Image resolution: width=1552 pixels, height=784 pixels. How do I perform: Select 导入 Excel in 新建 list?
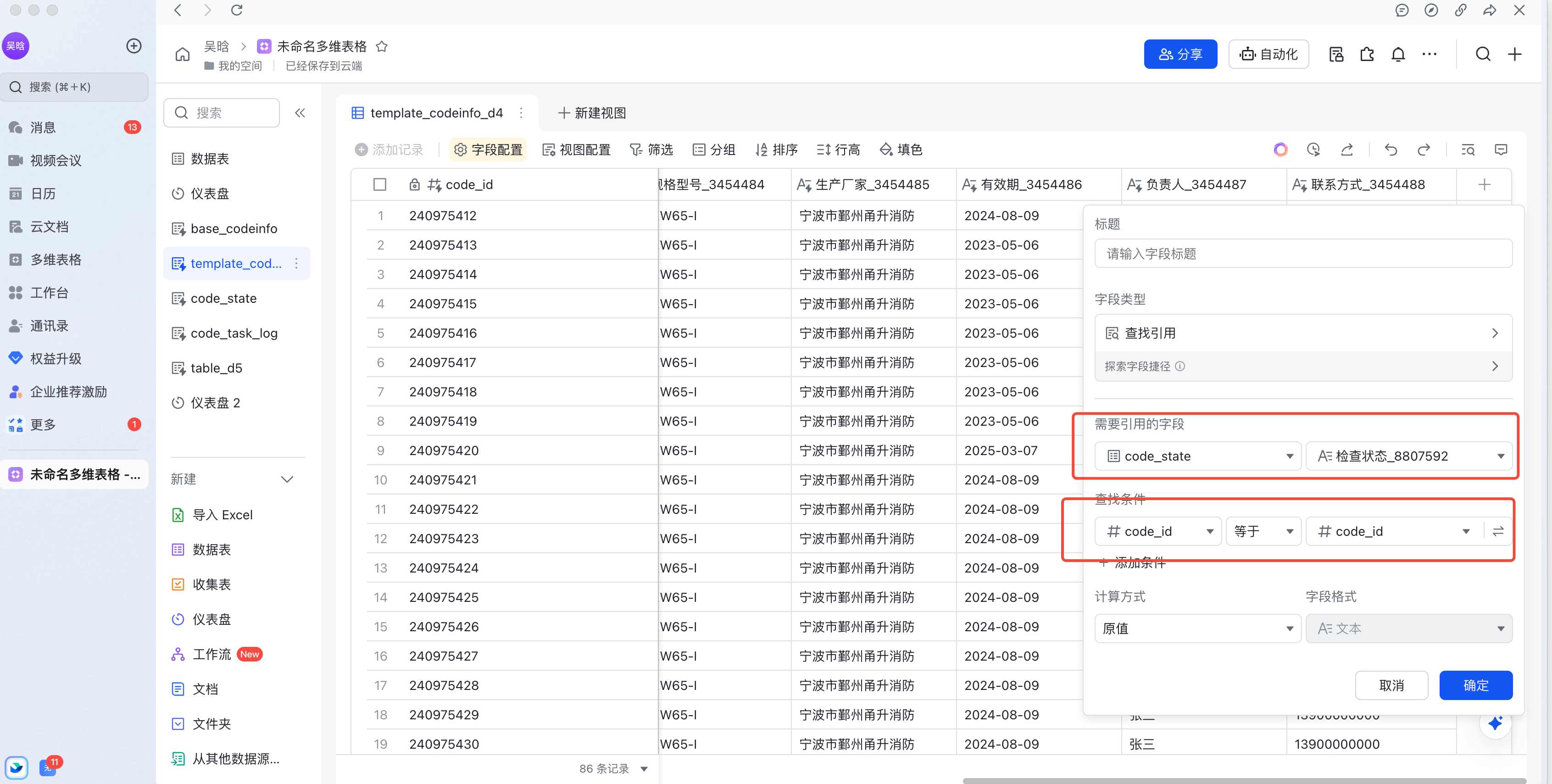(x=237, y=515)
